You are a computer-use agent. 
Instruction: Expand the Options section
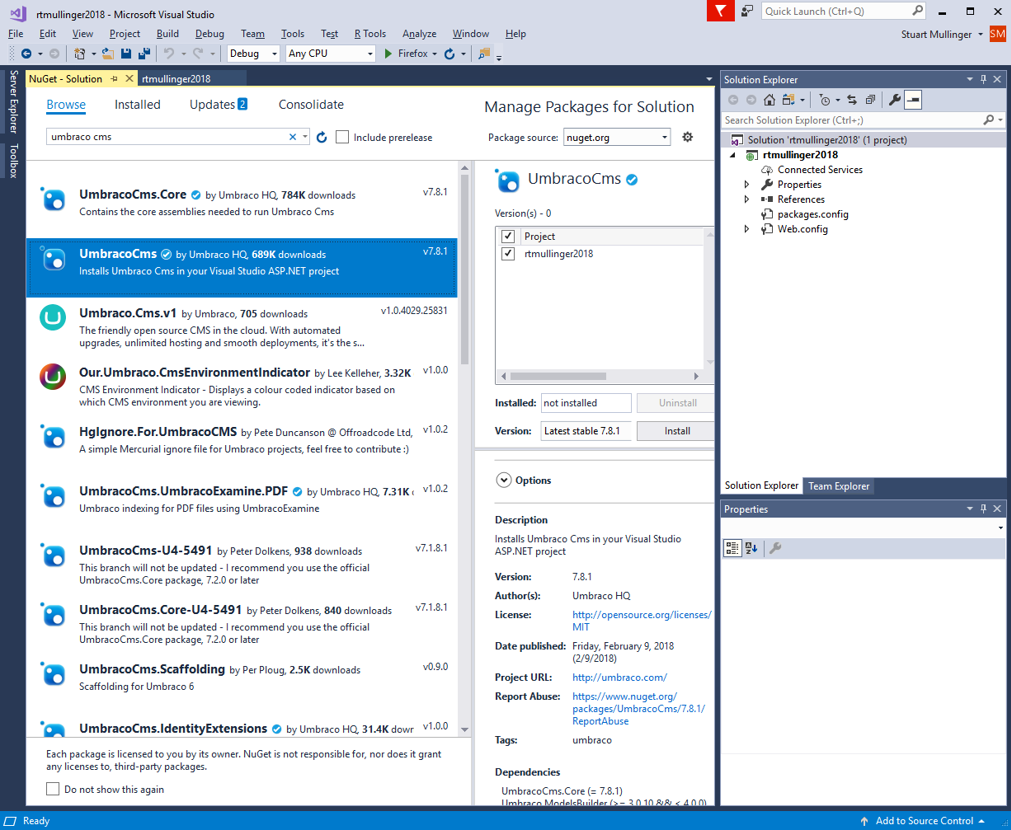tap(503, 480)
